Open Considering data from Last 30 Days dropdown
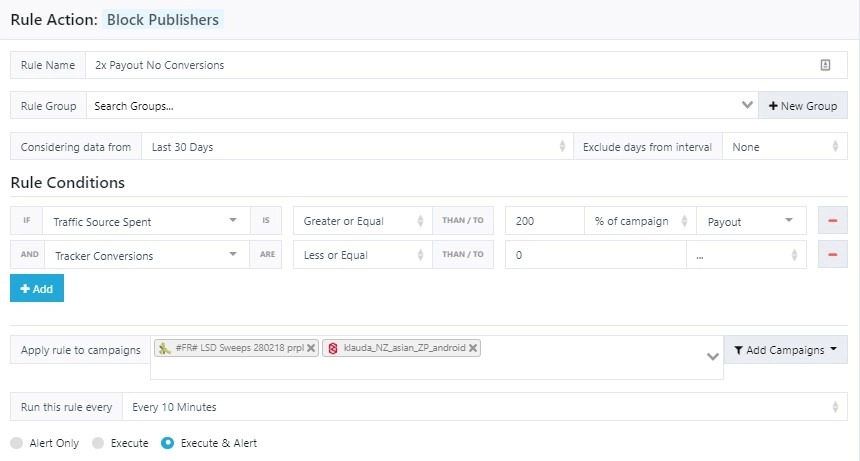 tap(357, 146)
